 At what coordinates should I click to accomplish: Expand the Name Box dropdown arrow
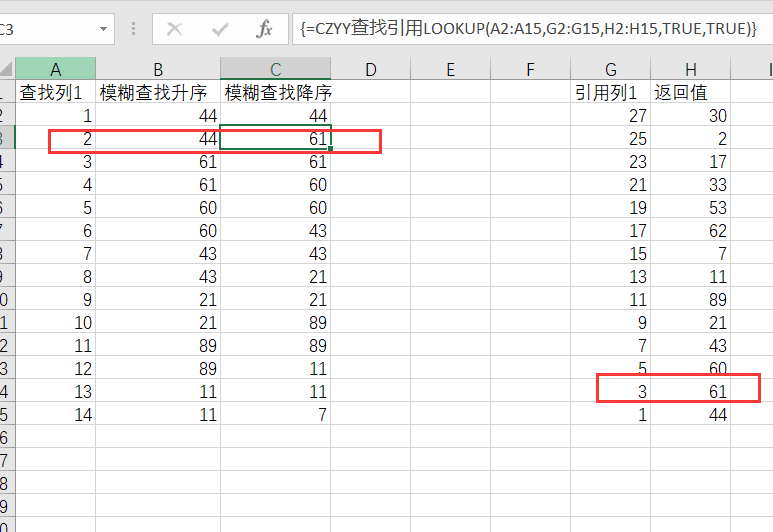coord(103,29)
